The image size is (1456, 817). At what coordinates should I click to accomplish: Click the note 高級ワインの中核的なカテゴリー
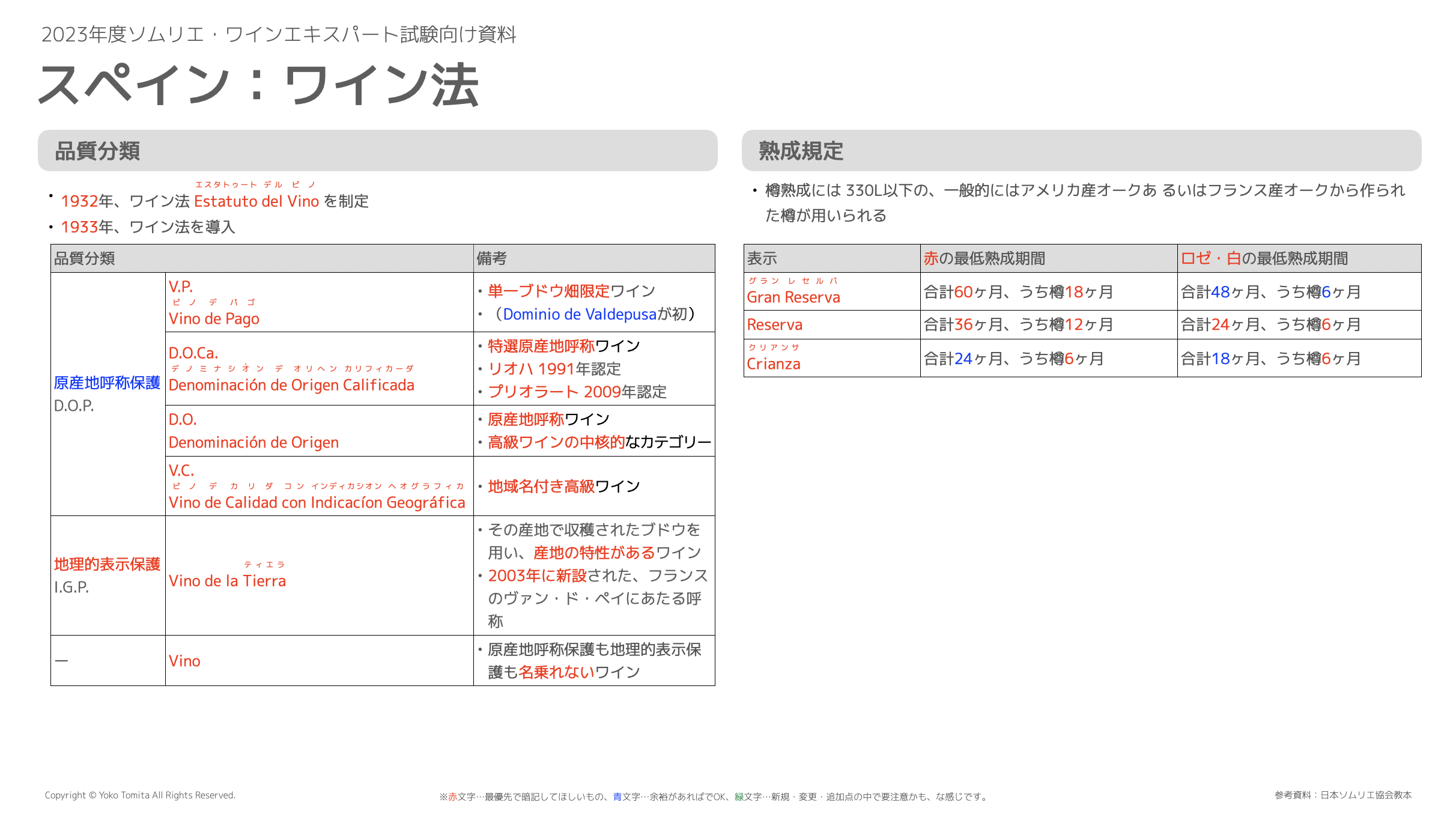point(599,442)
